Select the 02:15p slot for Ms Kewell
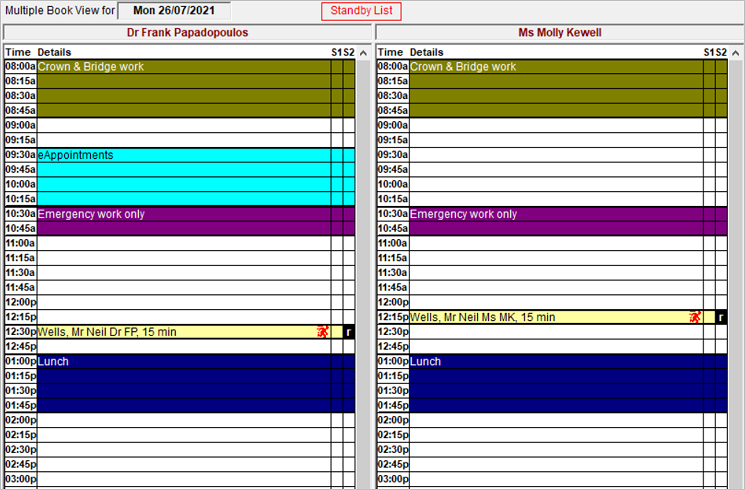The image size is (745, 490). pos(556,435)
